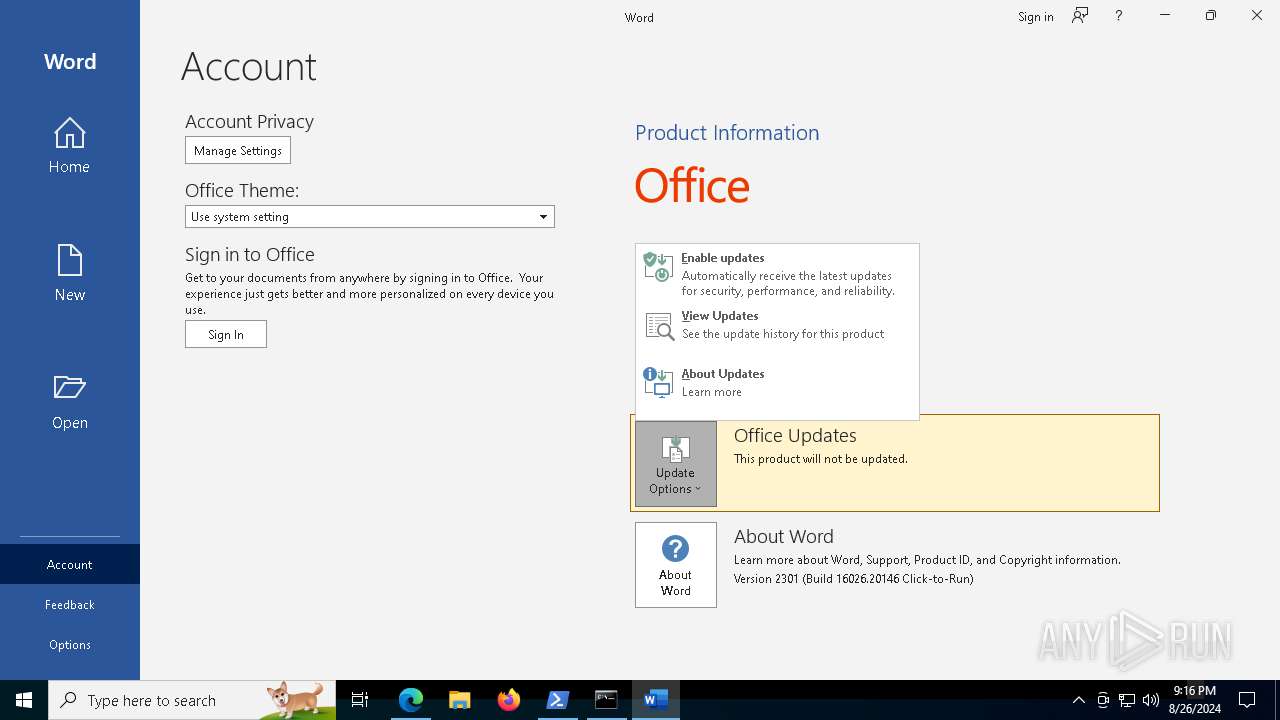Click the Sign In button
The width and height of the screenshot is (1280, 720).
click(226, 334)
